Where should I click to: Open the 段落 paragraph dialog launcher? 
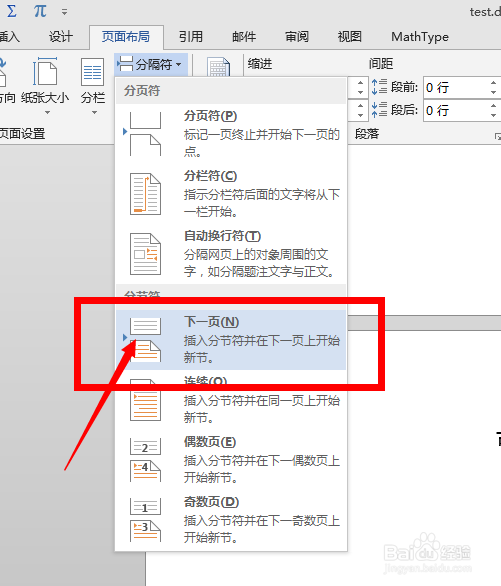coord(497,137)
